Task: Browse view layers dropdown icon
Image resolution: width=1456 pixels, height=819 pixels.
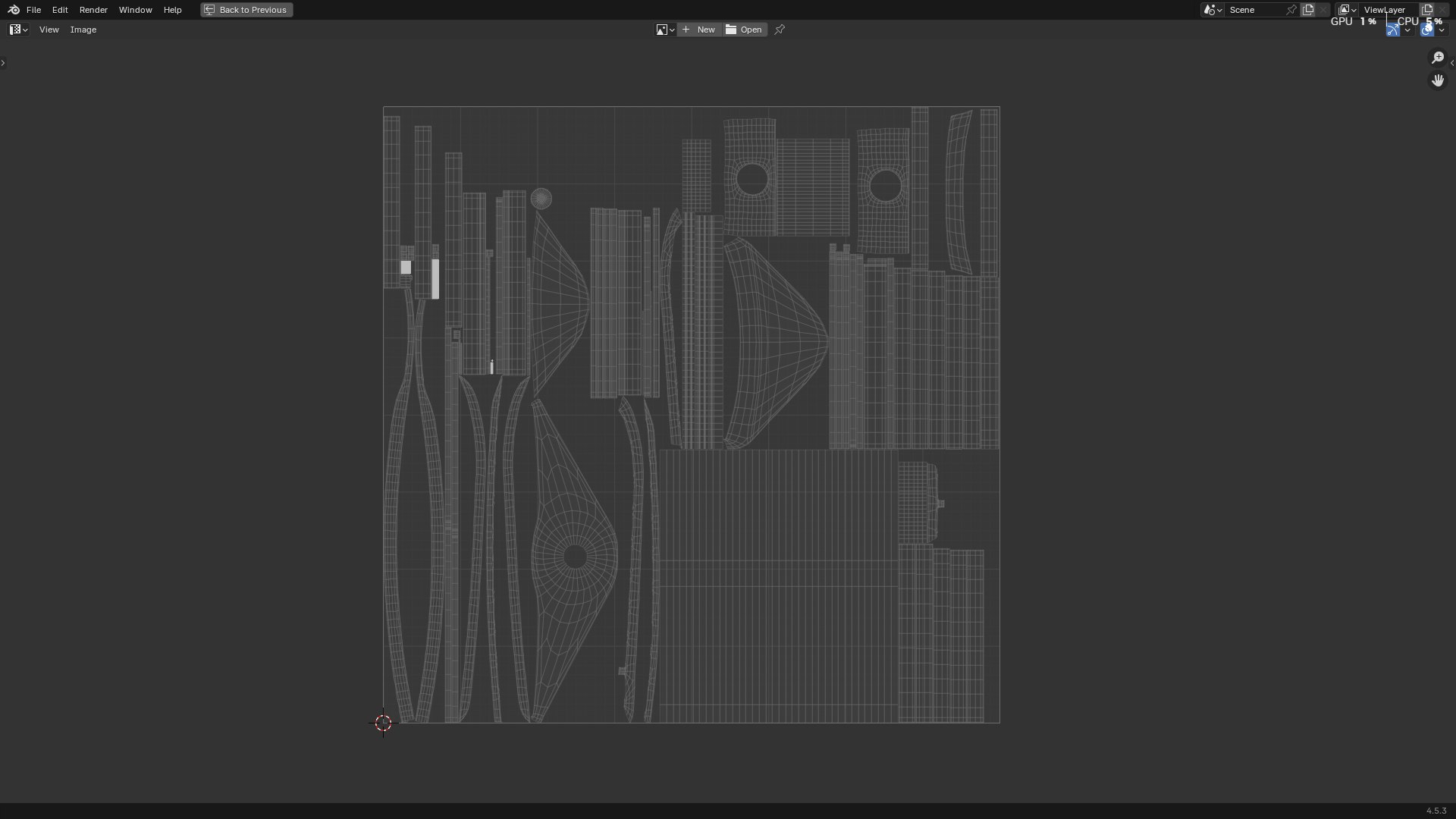Action: tap(1347, 10)
